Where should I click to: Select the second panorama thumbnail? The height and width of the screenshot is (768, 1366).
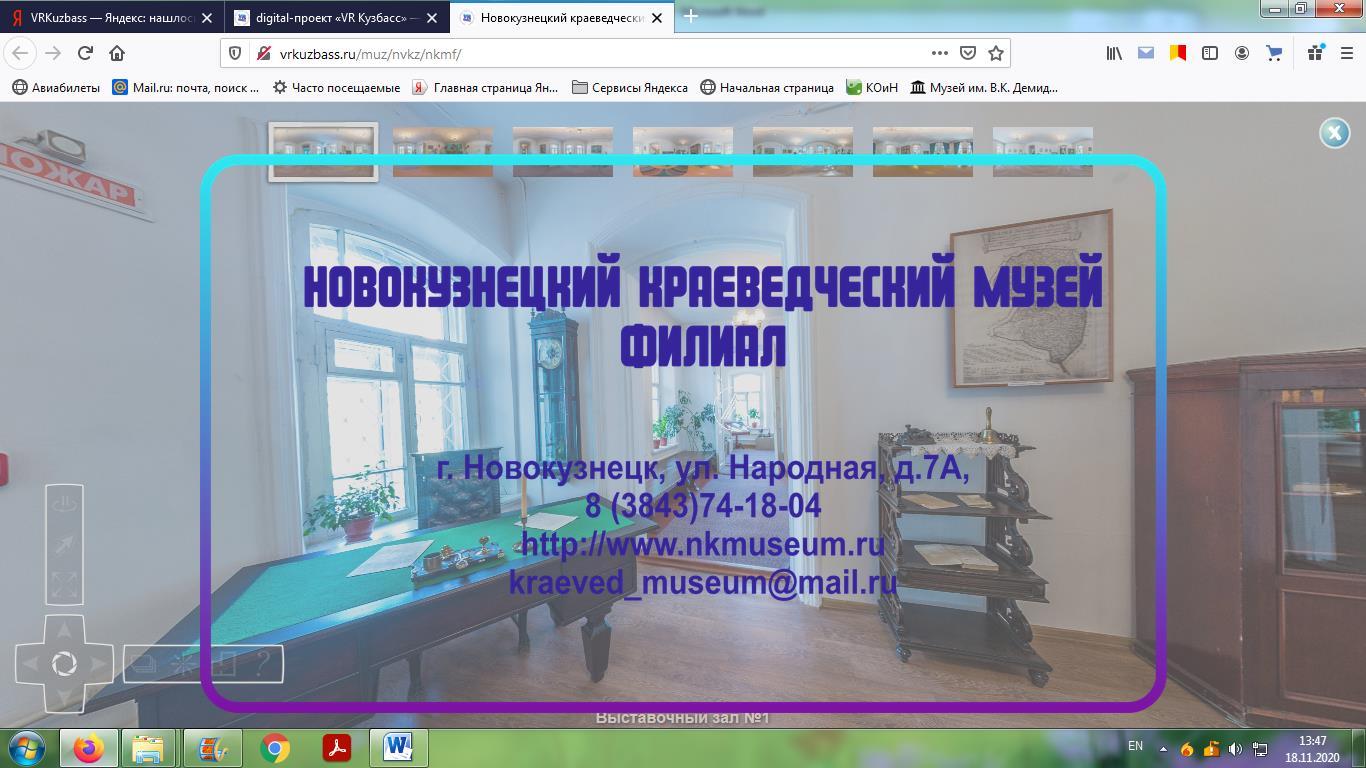pyautogui.click(x=443, y=152)
